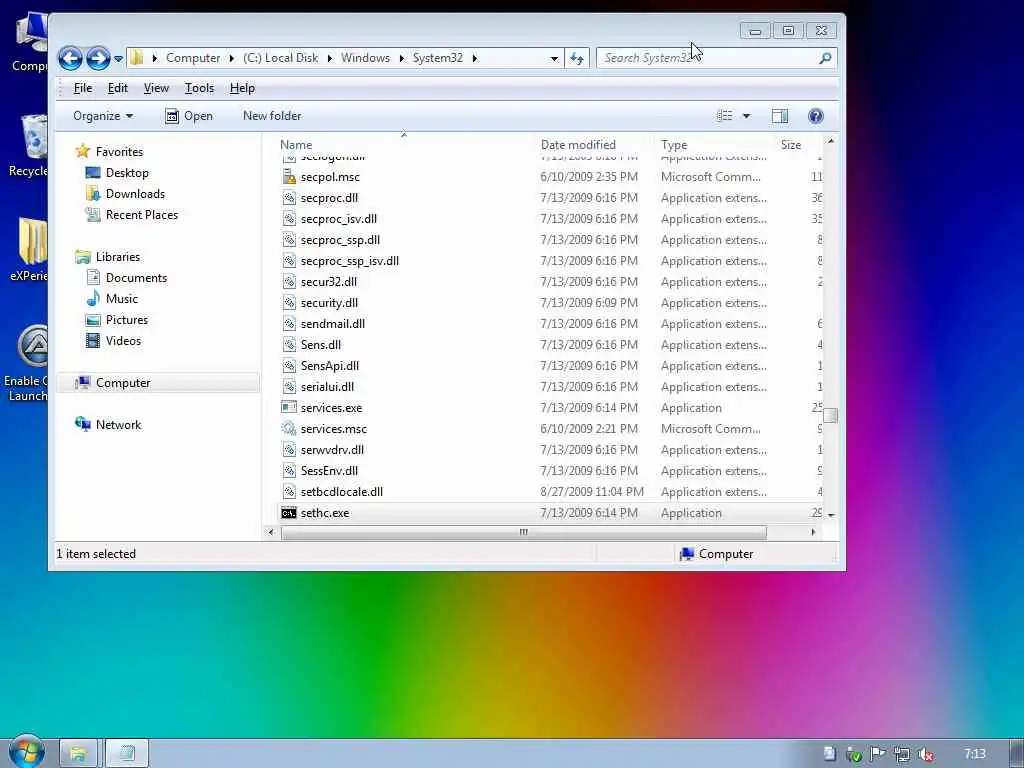Open the recent pages dropdown next to Forward
Screen dimensions: 1024x768
click(x=118, y=59)
